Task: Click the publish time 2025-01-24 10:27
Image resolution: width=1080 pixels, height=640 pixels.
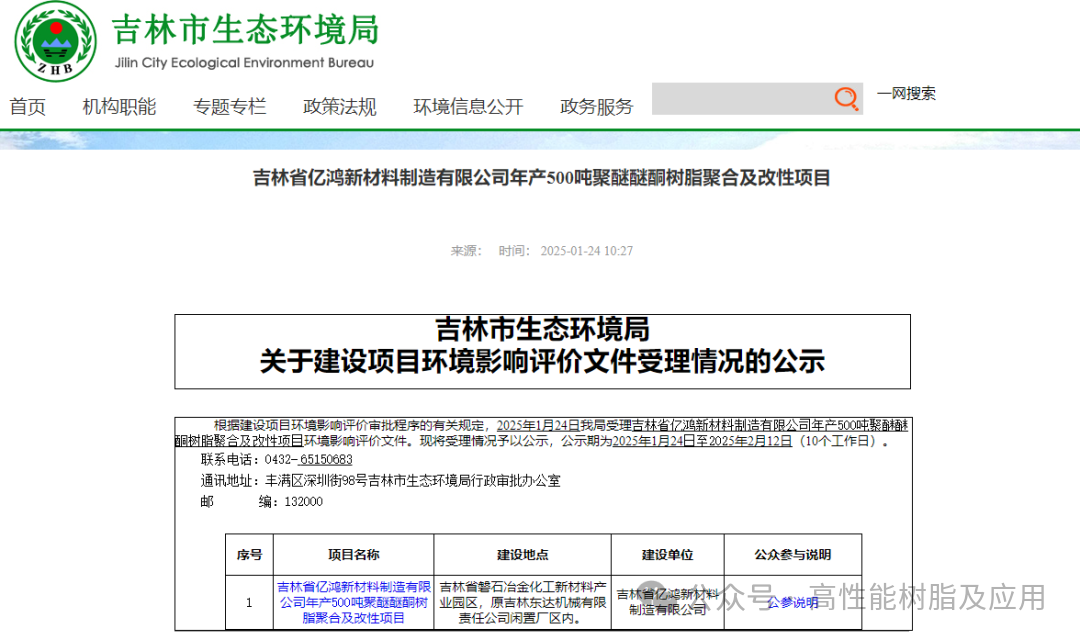Action: coord(586,251)
